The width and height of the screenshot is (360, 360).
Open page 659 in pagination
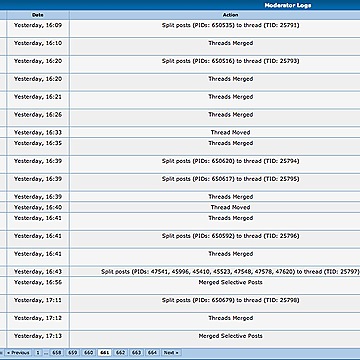pyautogui.click(x=73, y=353)
